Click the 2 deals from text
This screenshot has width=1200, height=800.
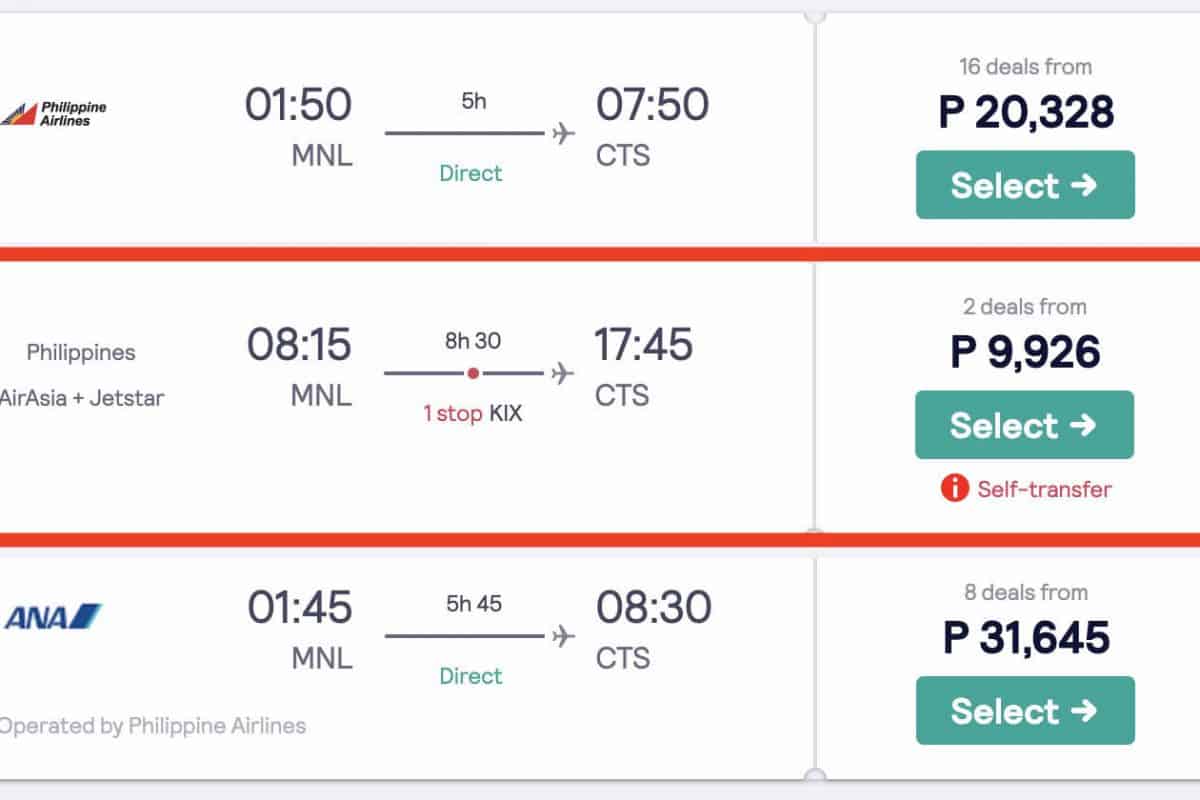[1025, 307]
